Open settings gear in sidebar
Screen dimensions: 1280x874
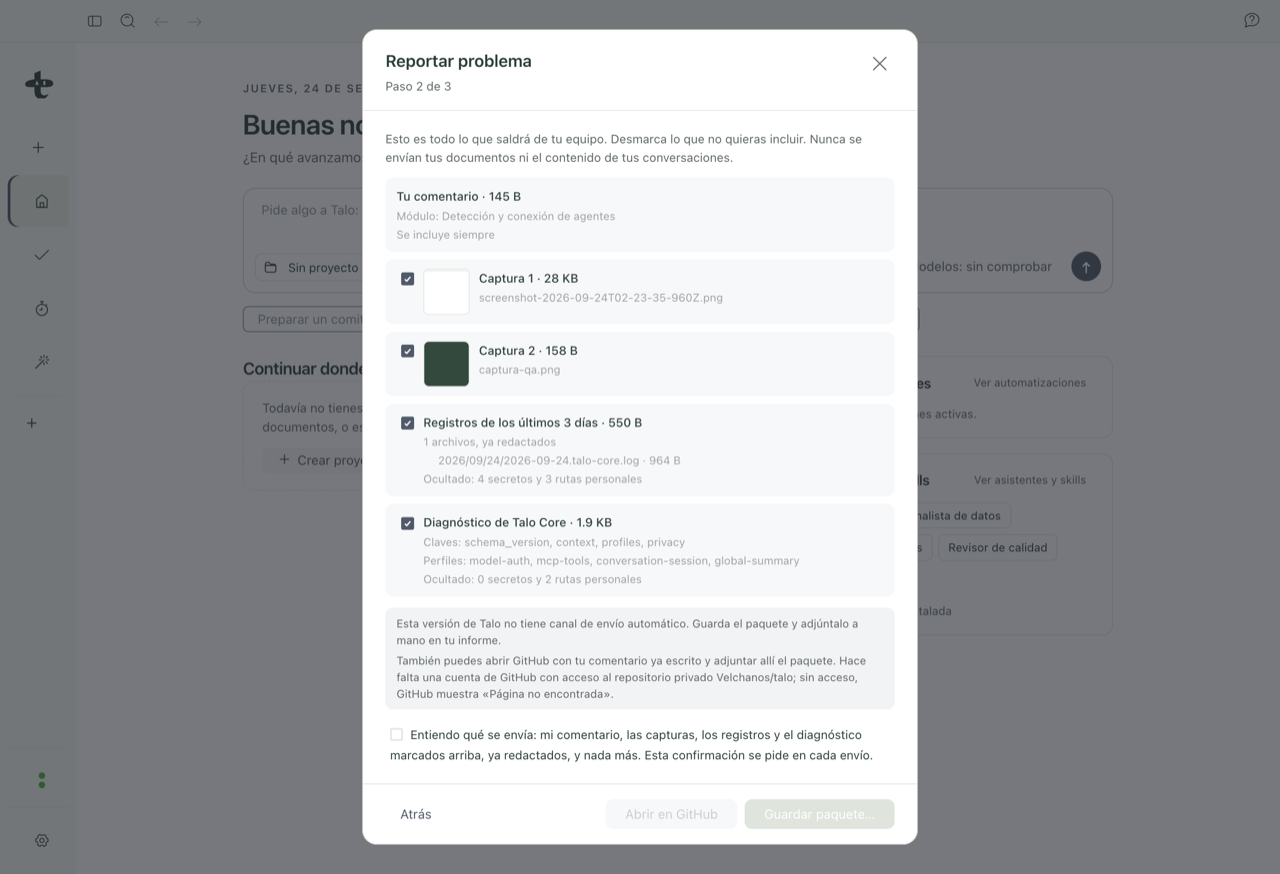[41, 841]
